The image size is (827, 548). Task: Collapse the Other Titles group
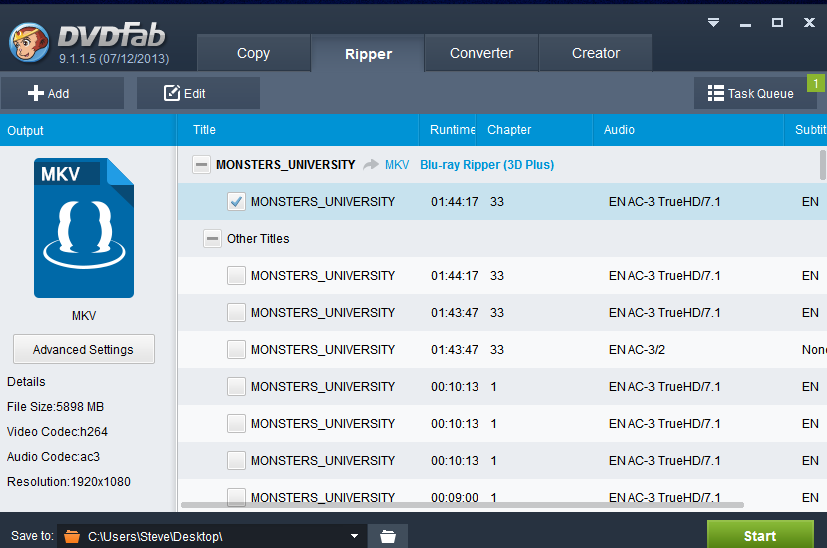[212, 239]
